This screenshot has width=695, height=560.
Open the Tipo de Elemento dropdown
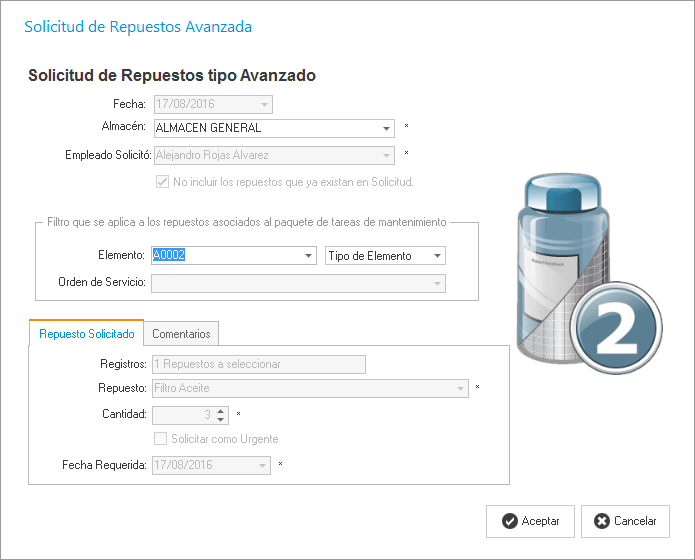pyautogui.click(x=437, y=256)
